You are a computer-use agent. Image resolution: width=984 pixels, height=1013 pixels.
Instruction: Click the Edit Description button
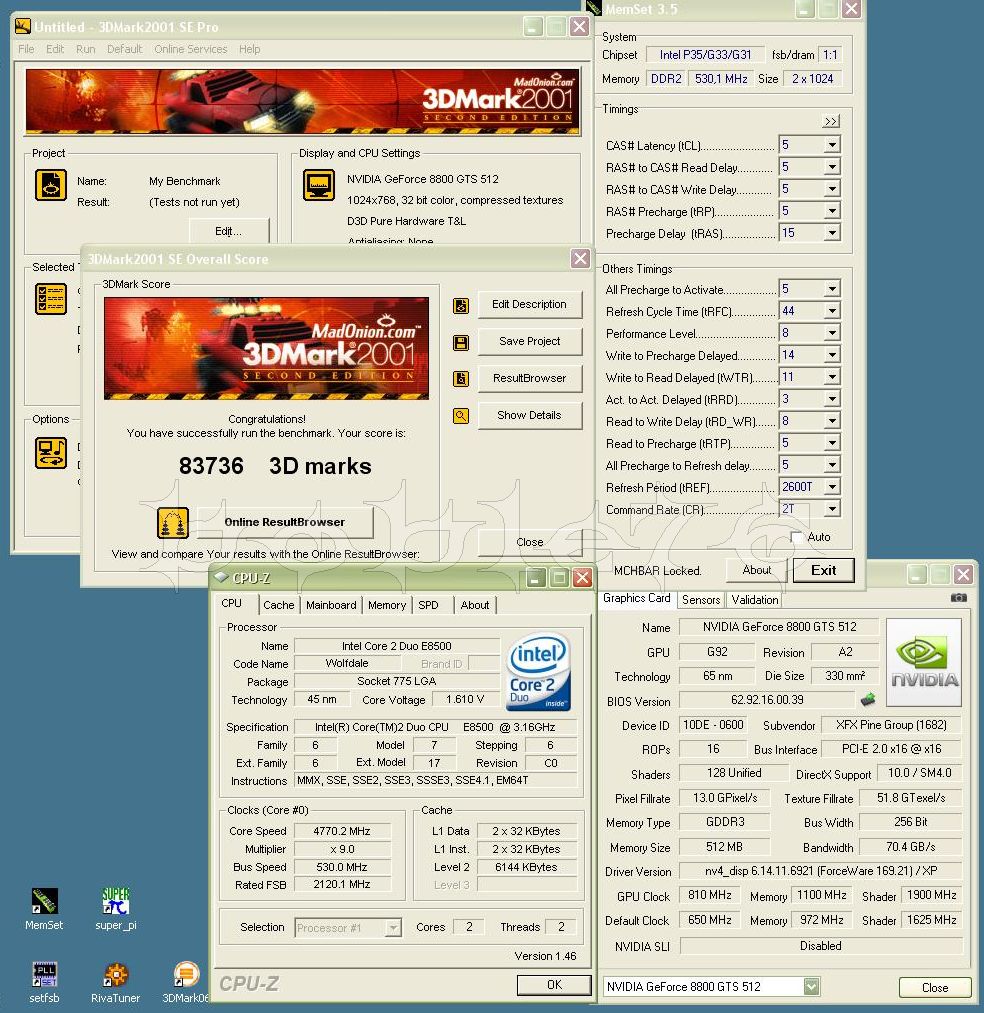(x=529, y=304)
